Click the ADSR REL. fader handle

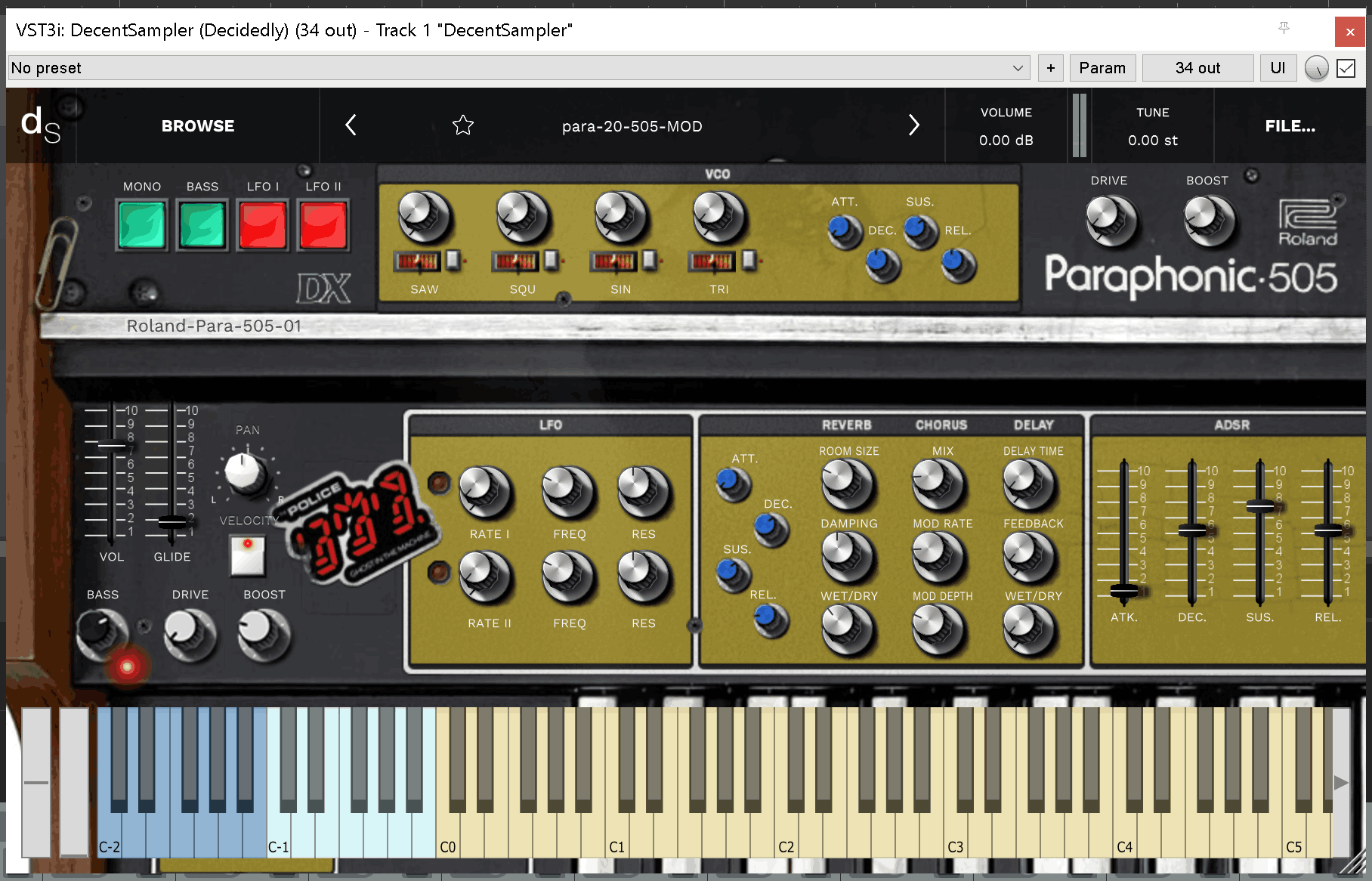click(1327, 530)
